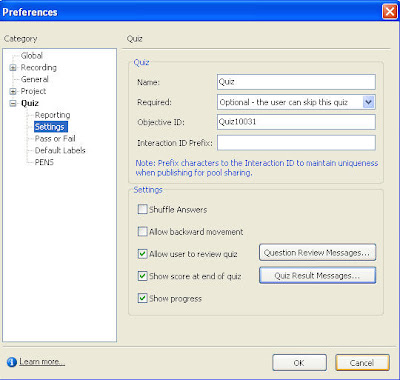Follow the Learn more link
The height and width of the screenshot is (380, 400).
[x=42, y=362]
